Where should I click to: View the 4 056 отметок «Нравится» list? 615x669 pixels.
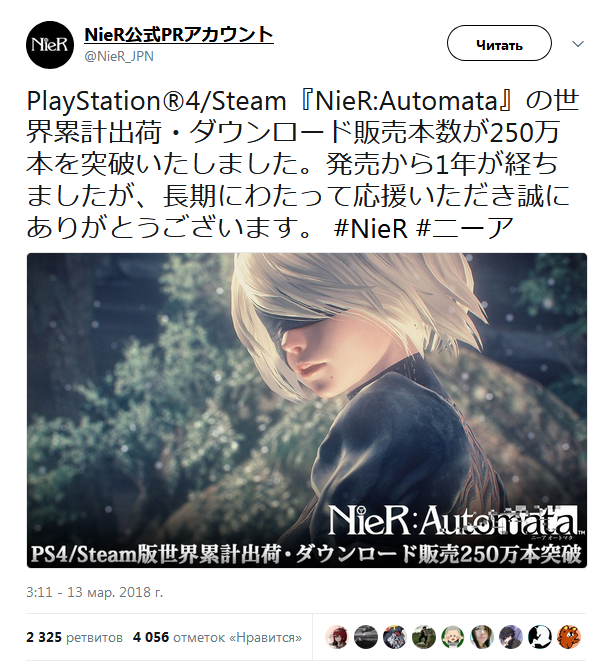(x=217, y=637)
